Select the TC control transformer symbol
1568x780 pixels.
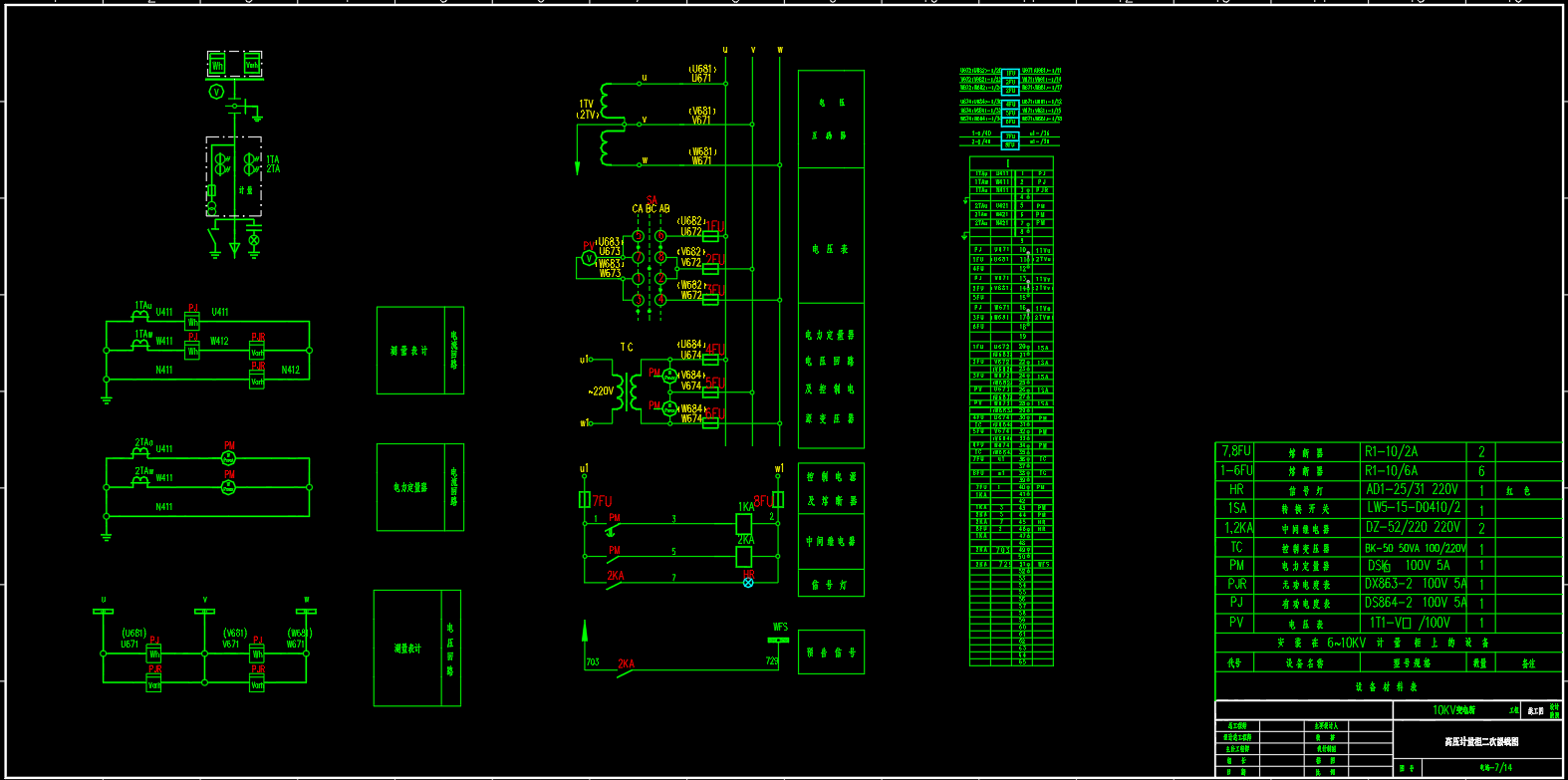(x=628, y=391)
